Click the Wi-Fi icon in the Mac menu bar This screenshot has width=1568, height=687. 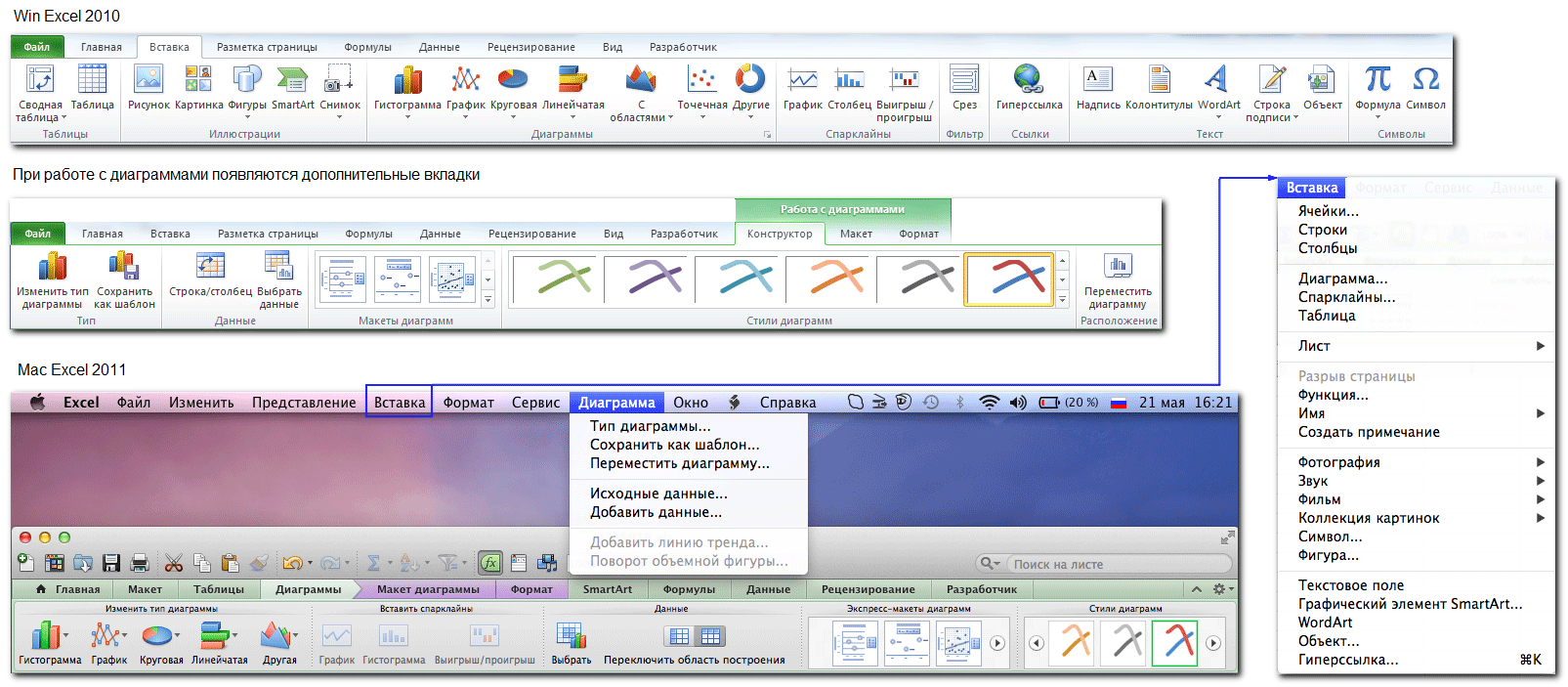coord(990,402)
